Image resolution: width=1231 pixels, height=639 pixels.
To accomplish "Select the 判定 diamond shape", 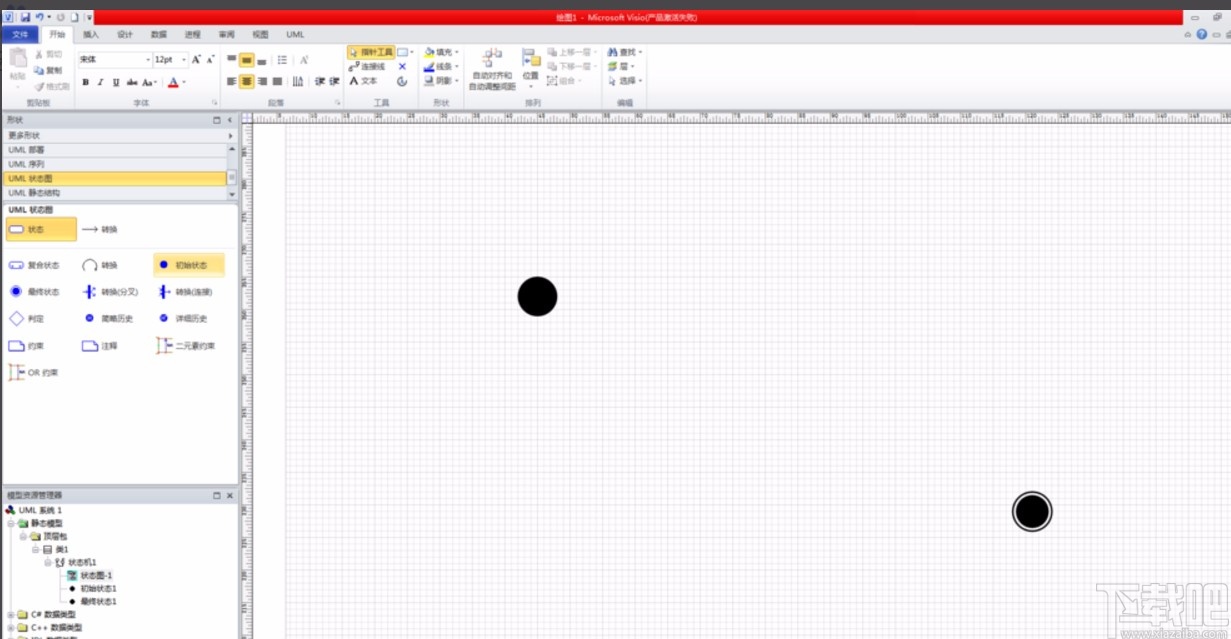I will [30, 318].
